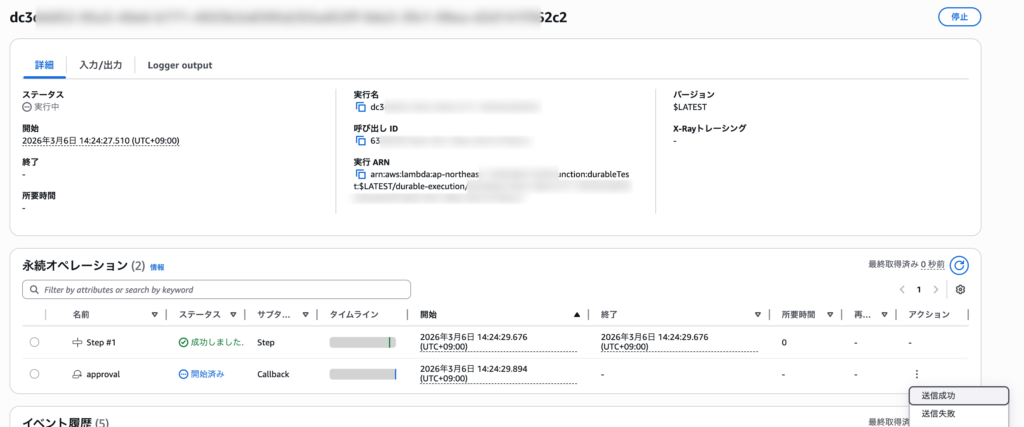This screenshot has height=427, width=1024.
Task: Select the approval row radio button
Action: (x=34, y=374)
